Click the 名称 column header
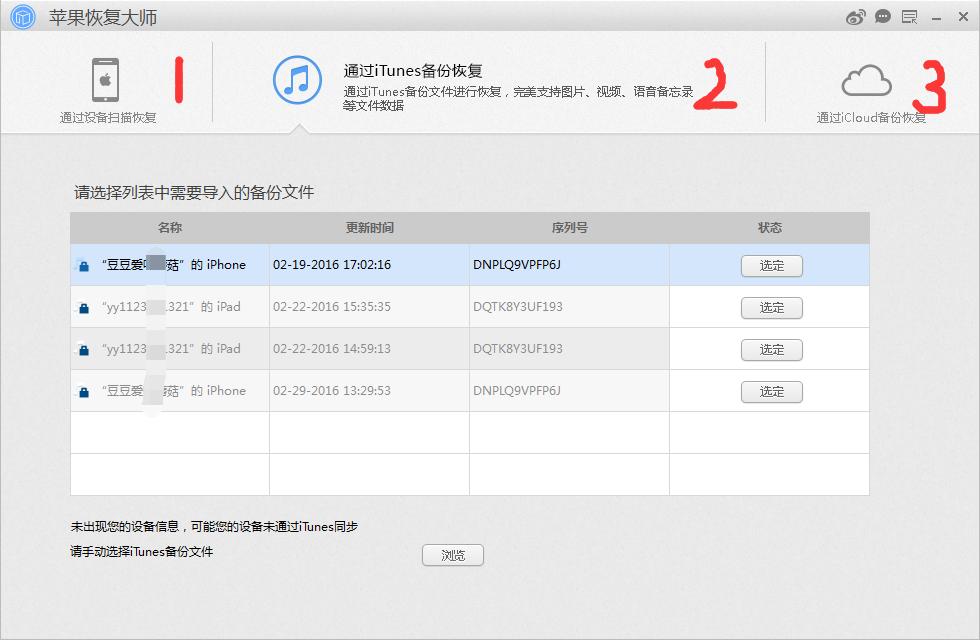This screenshot has width=980, height=640. click(x=169, y=228)
